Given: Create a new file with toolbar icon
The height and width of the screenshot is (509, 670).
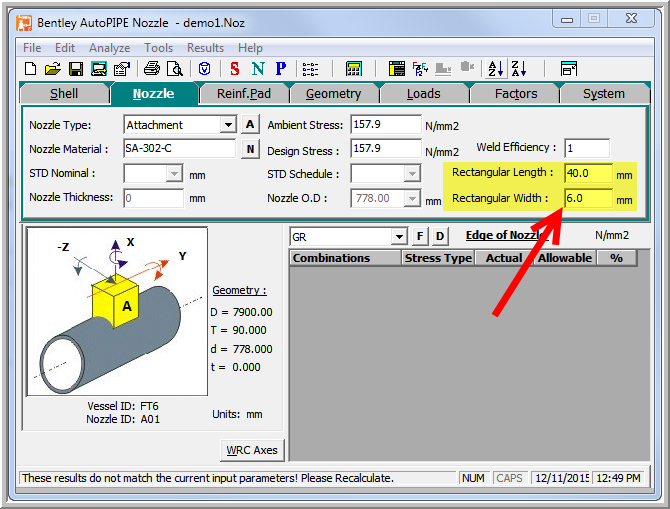Looking at the screenshot, I should tap(30, 68).
